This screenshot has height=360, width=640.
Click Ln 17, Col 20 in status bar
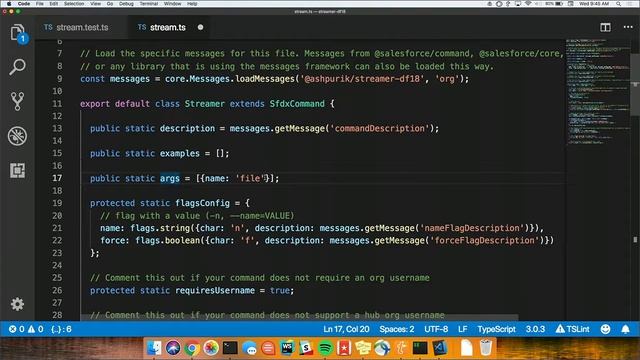[346, 329]
